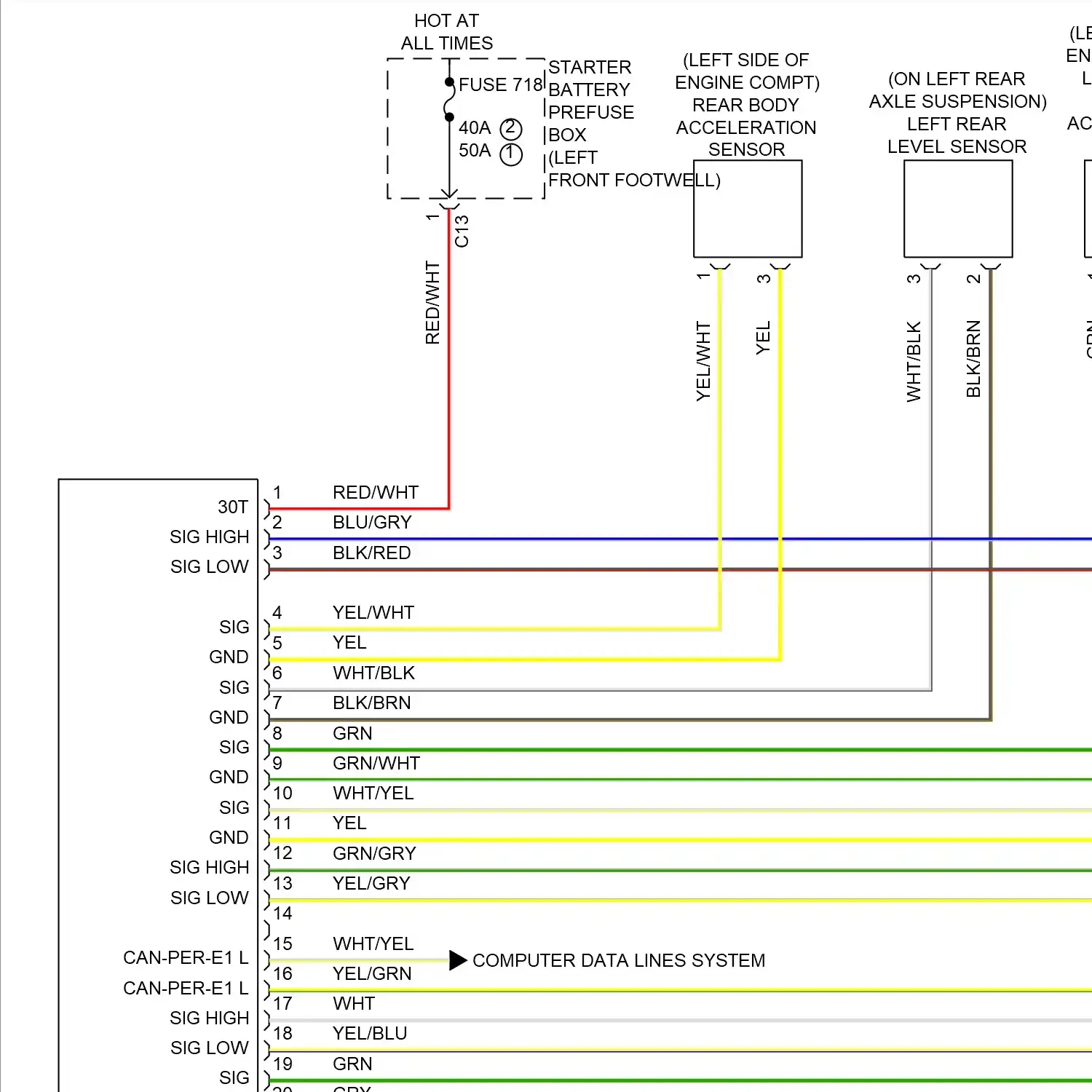Click BLK/RED label at pin 3
This screenshot has width=1092, height=1092.
point(372,553)
